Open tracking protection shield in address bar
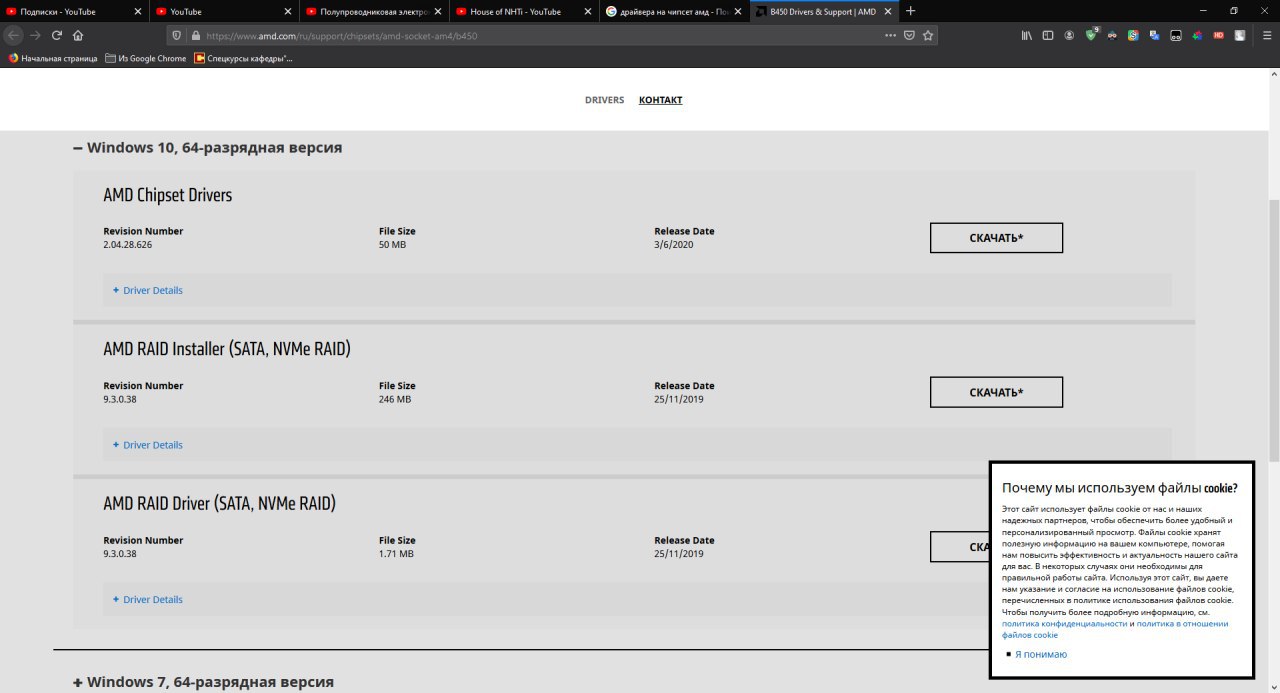Image resolution: width=1280 pixels, height=693 pixels. point(176,34)
